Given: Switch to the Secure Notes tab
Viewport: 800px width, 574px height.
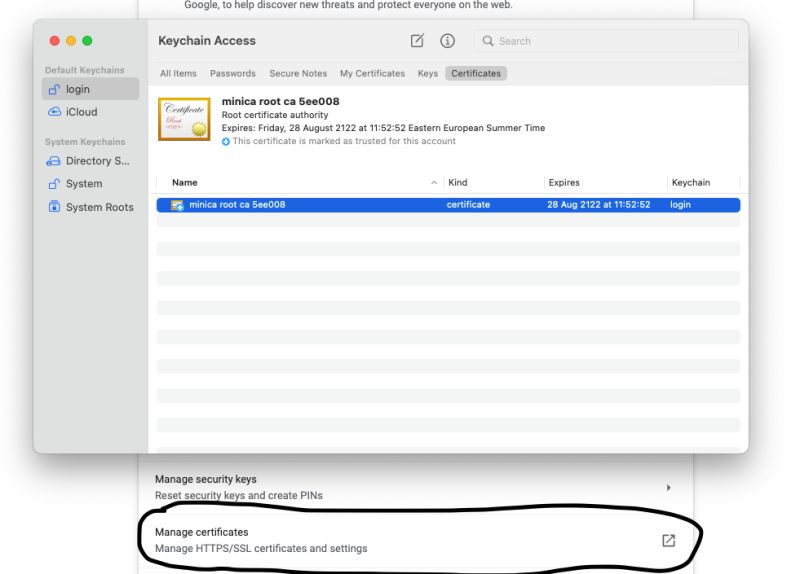Looking at the screenshot, I should pyautogui.click(x=298, y=73).
